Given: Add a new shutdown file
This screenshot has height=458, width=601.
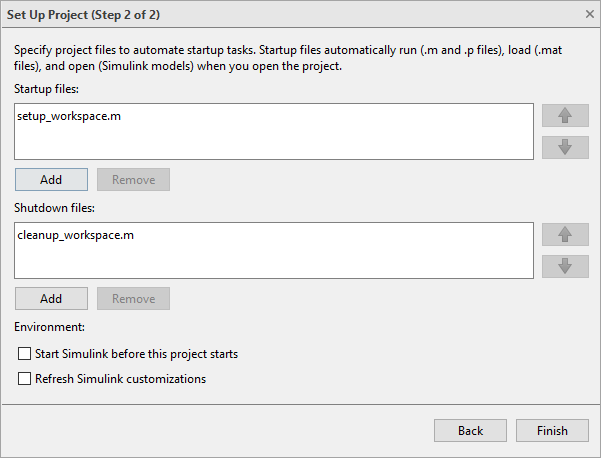Looking at the screenshot, I should point(51,299).
